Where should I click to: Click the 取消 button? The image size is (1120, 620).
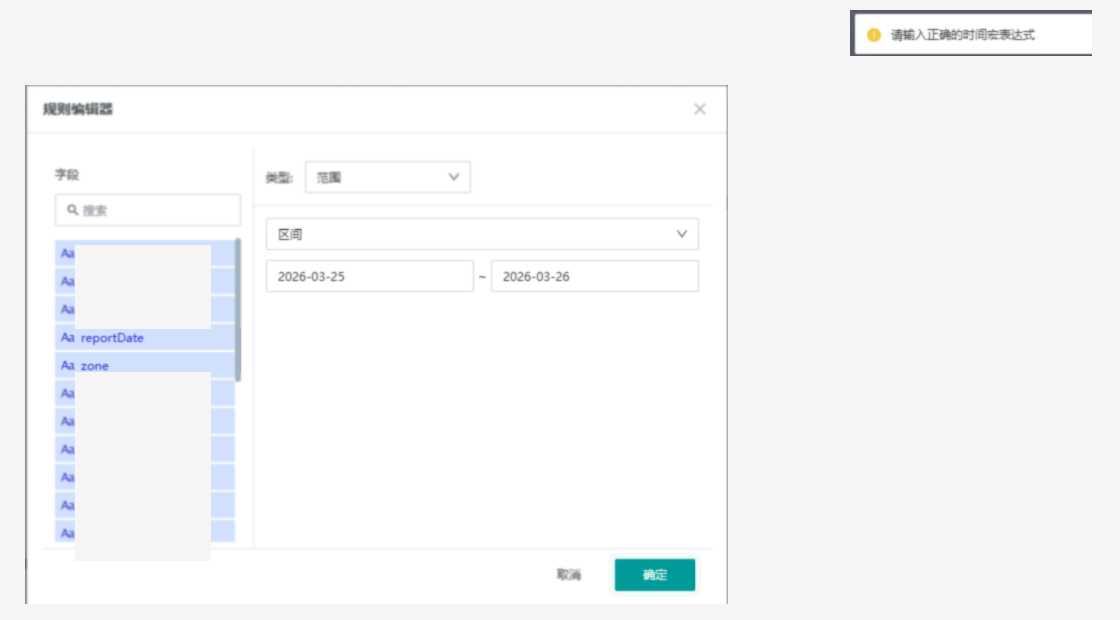pyautogui.click(x=569, y=574)
